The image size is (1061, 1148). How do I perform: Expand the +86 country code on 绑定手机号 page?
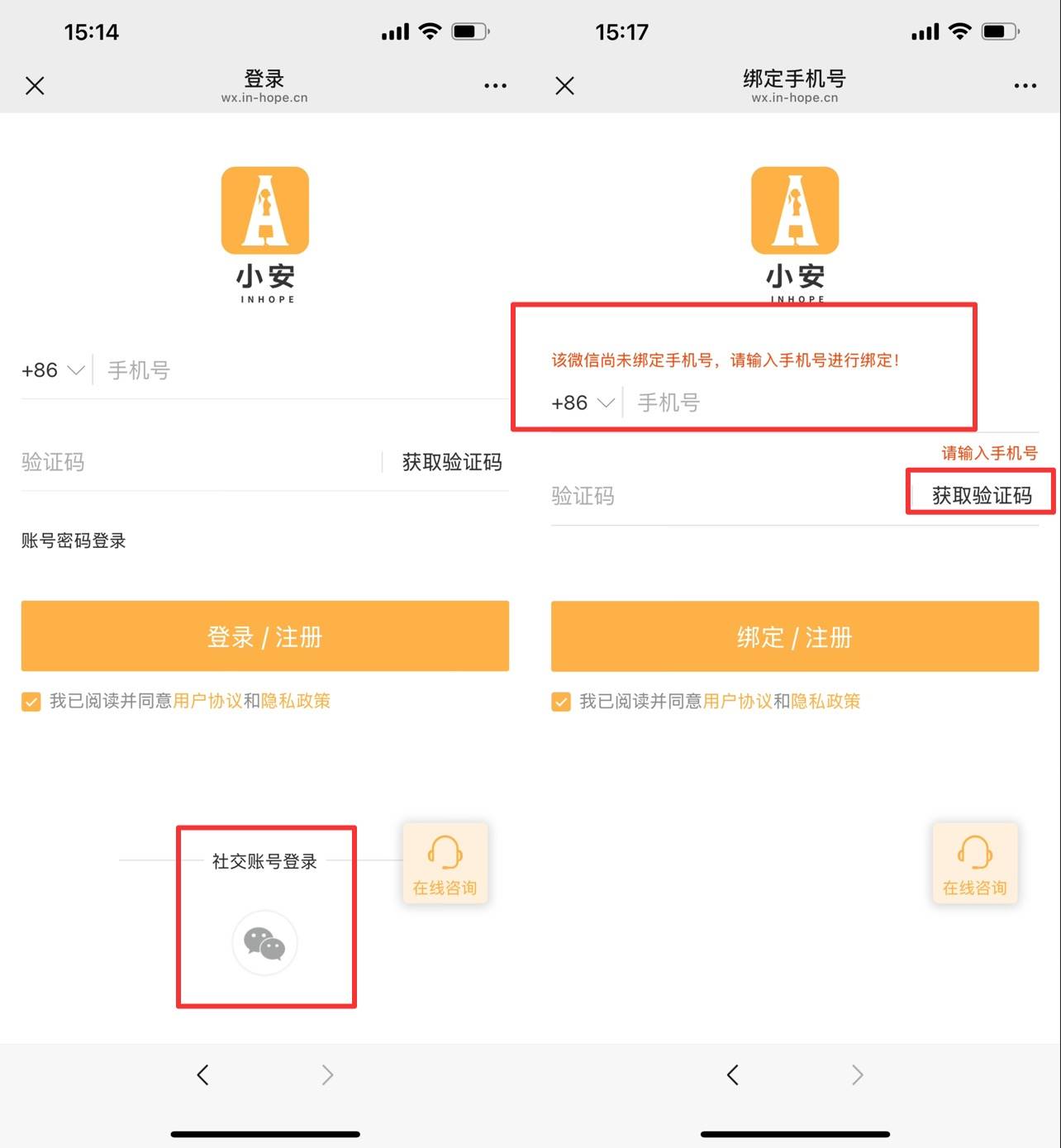click(583, 403)
